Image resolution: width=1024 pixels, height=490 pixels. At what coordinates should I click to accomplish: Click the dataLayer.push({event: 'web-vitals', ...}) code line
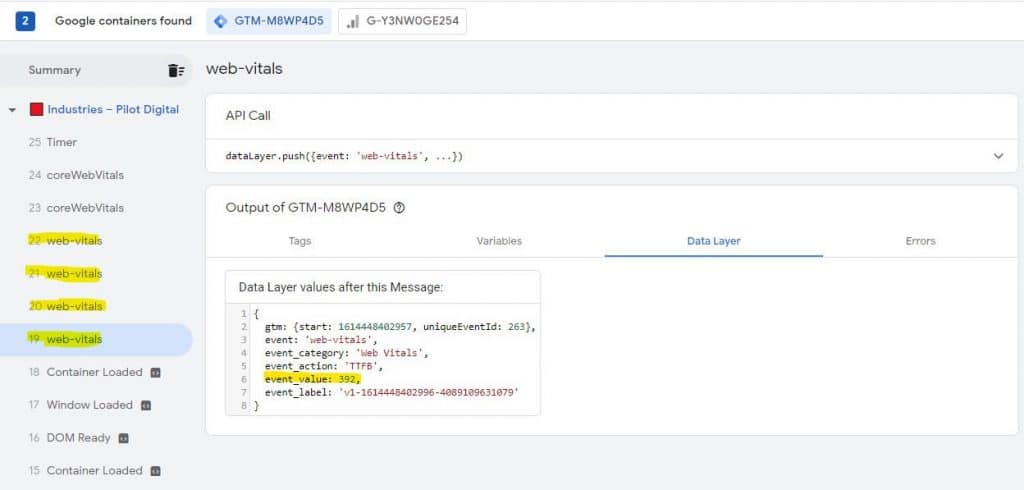pyautogui.click(x=344, y=156)
